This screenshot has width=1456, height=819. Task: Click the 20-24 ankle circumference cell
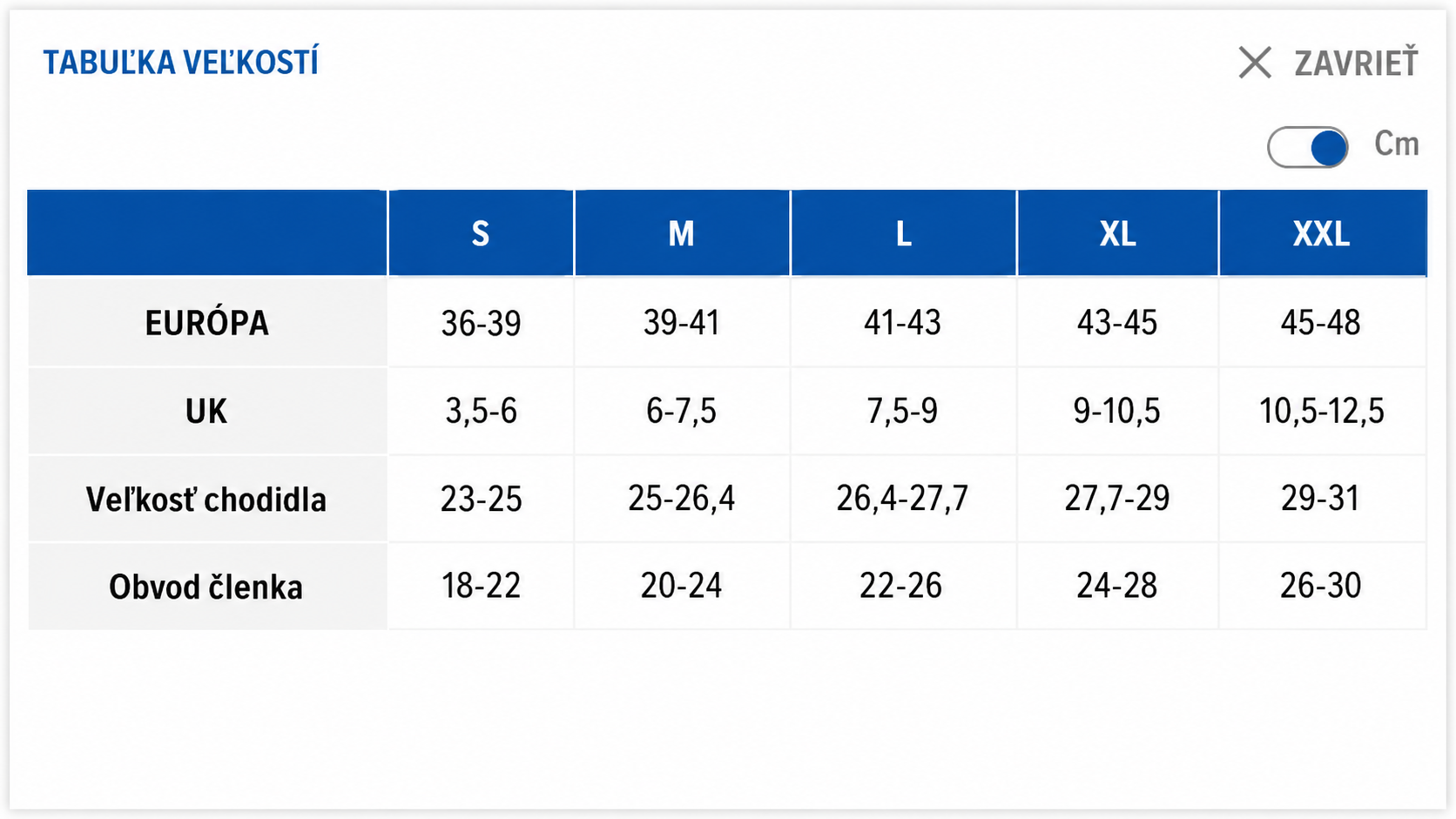(x=682, y=586)
